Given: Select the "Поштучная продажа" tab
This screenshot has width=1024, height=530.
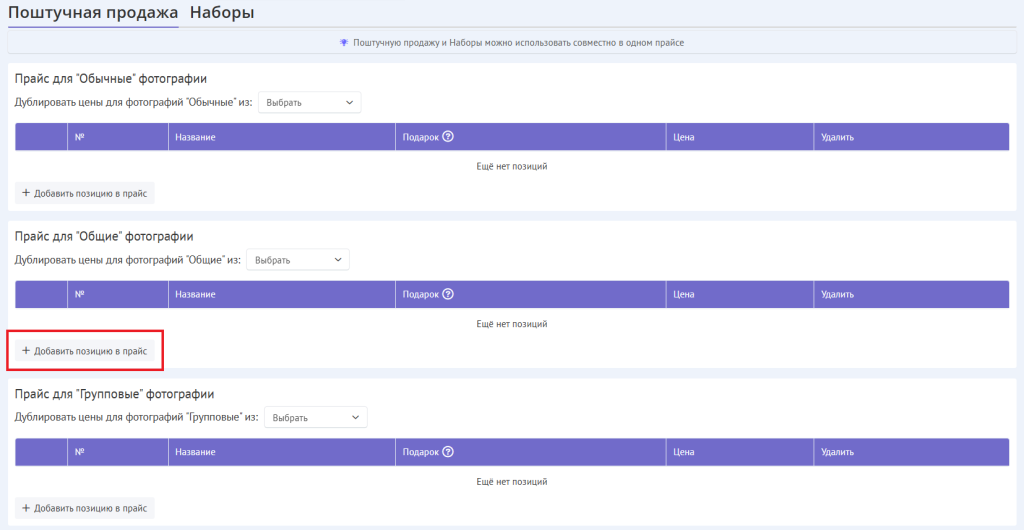Looking at the screenshot, I should [93, 13].
